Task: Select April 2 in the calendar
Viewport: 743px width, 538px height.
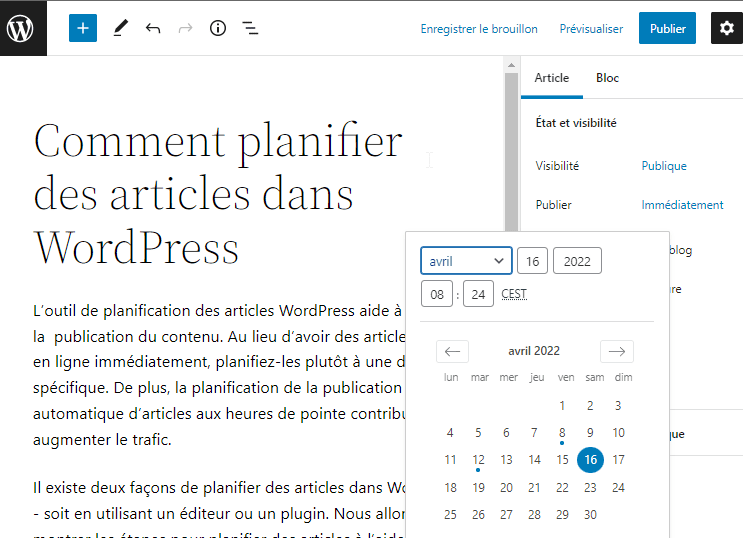Action: click(x=590, y=406)
